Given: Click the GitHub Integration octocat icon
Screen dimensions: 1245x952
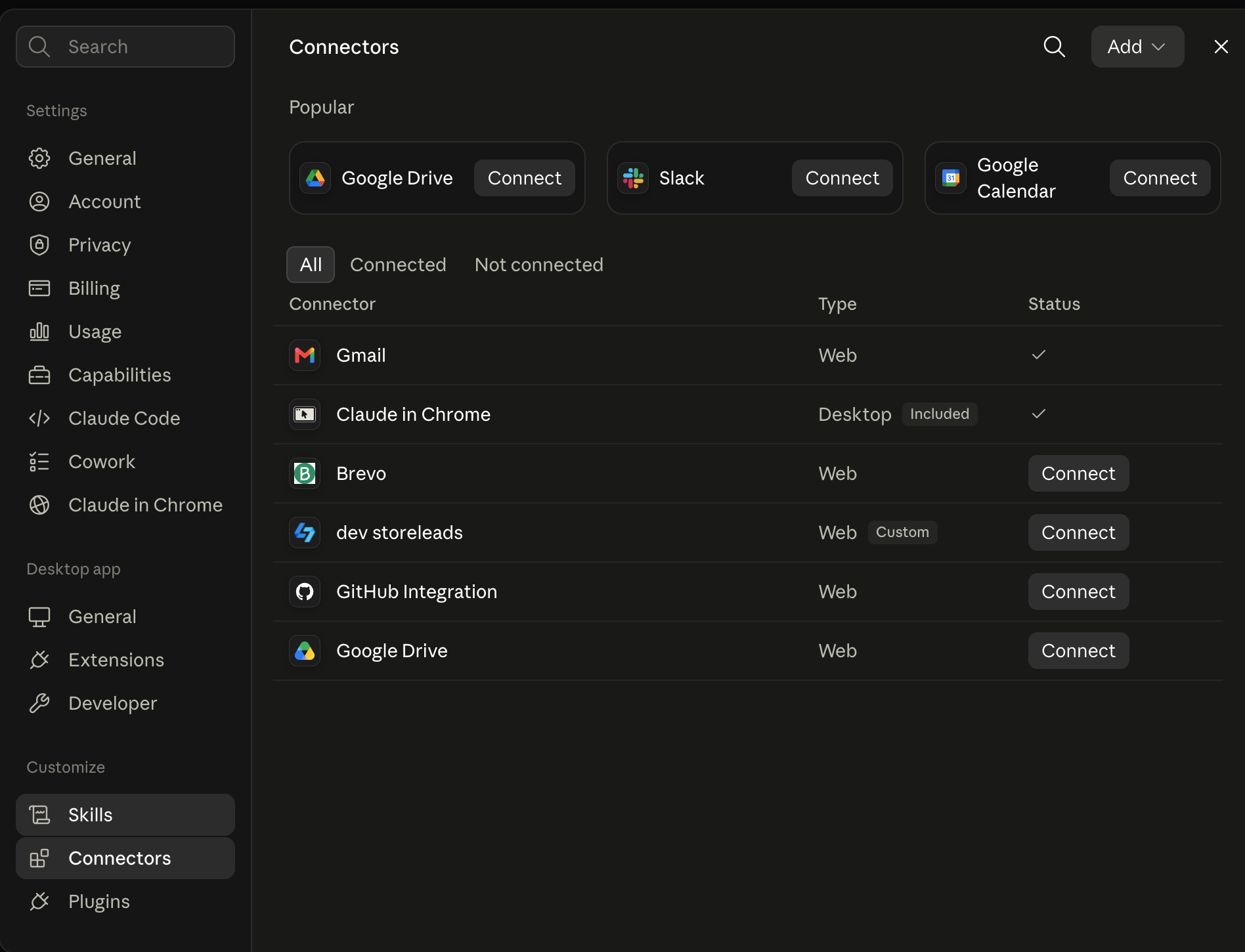Looking at the screenshot, I should click(305, 592).
